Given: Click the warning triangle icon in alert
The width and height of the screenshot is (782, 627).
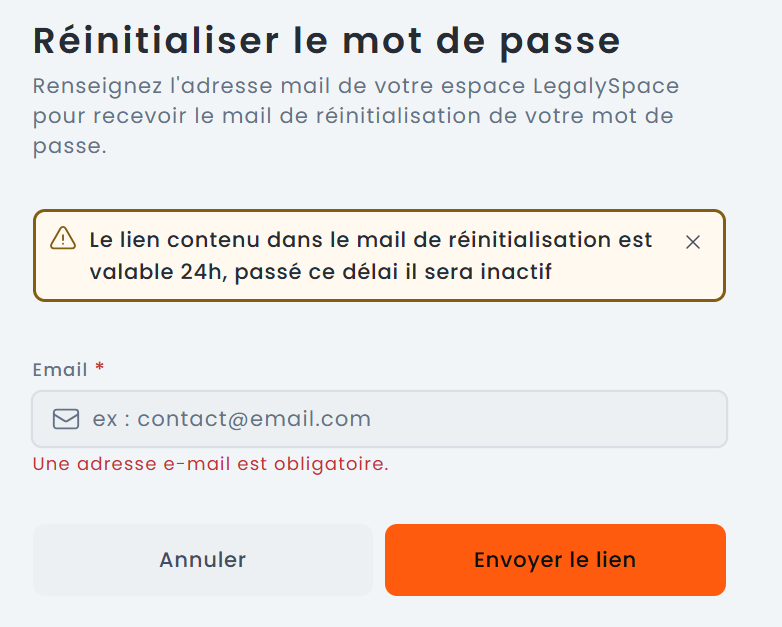Looking at the screenshot, I should click(63, 238).
